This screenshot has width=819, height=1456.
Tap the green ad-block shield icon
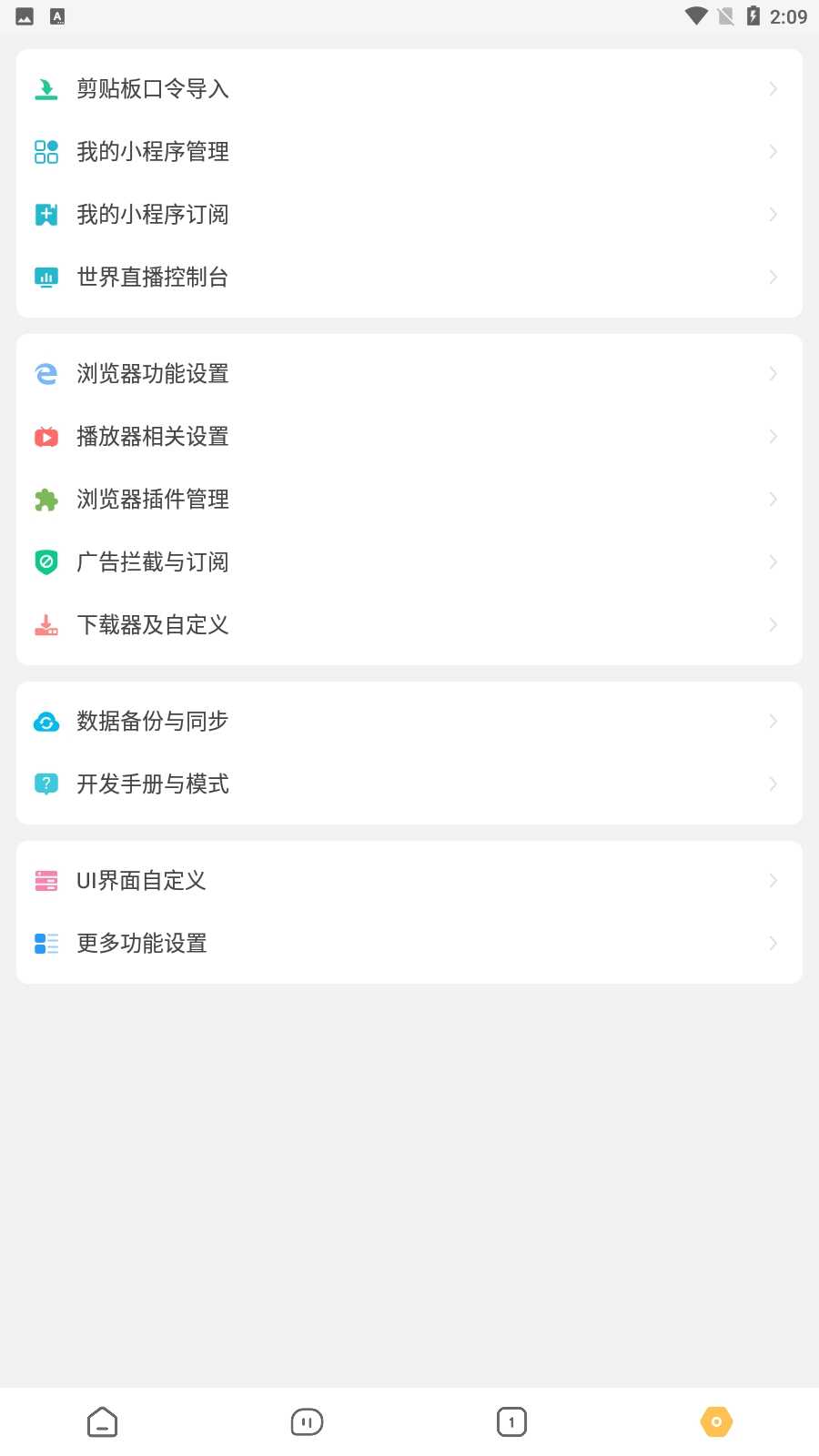pyautogui.click(x=45, y=562)
